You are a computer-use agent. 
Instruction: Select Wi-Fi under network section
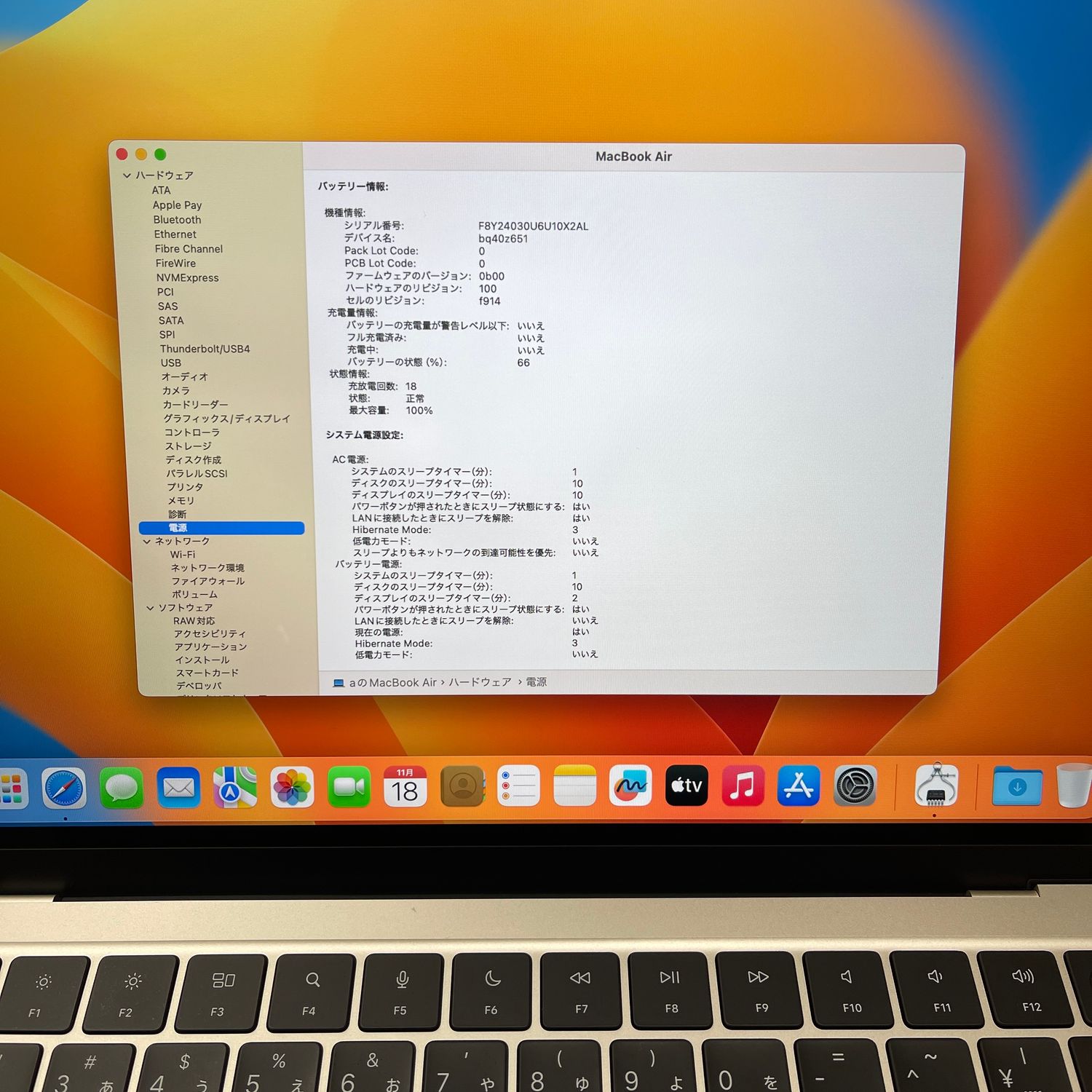183,555
